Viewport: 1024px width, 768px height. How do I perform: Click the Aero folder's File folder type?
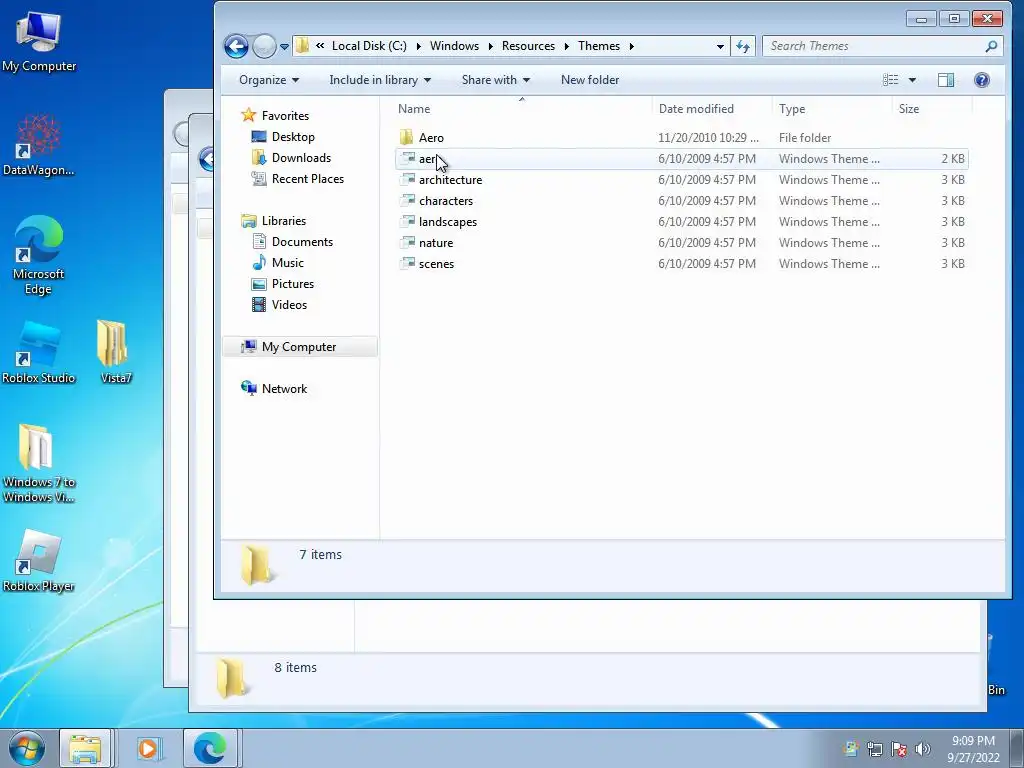[805, 138]
